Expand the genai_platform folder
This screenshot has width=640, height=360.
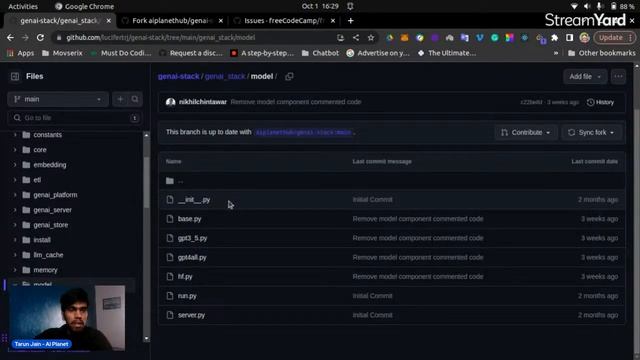tap(16, 195)
